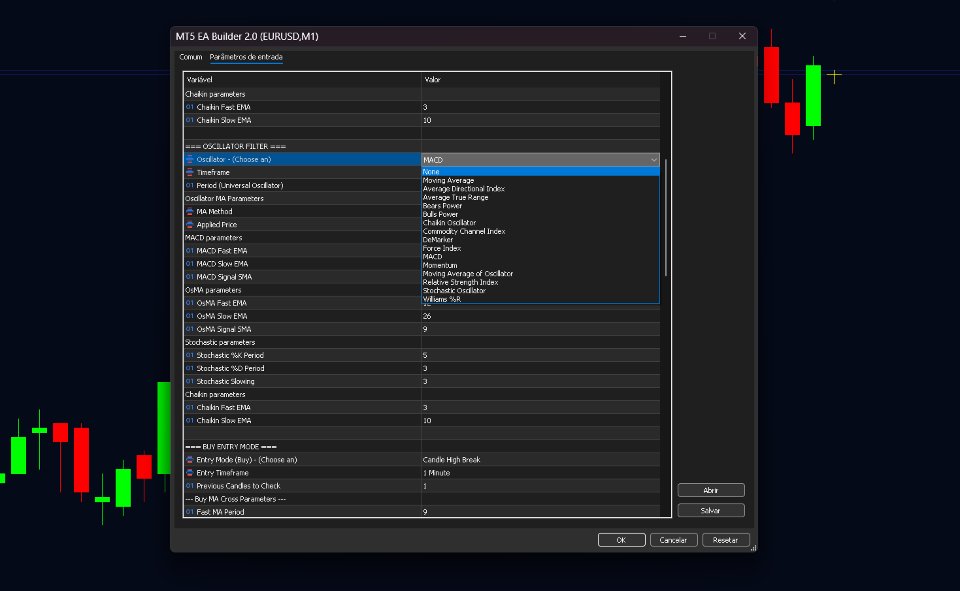The width and height of the screenshot is (960, 591).
Task: Click the 01 icon beside OsMA Fast EMA
Action: coord(190,303)
